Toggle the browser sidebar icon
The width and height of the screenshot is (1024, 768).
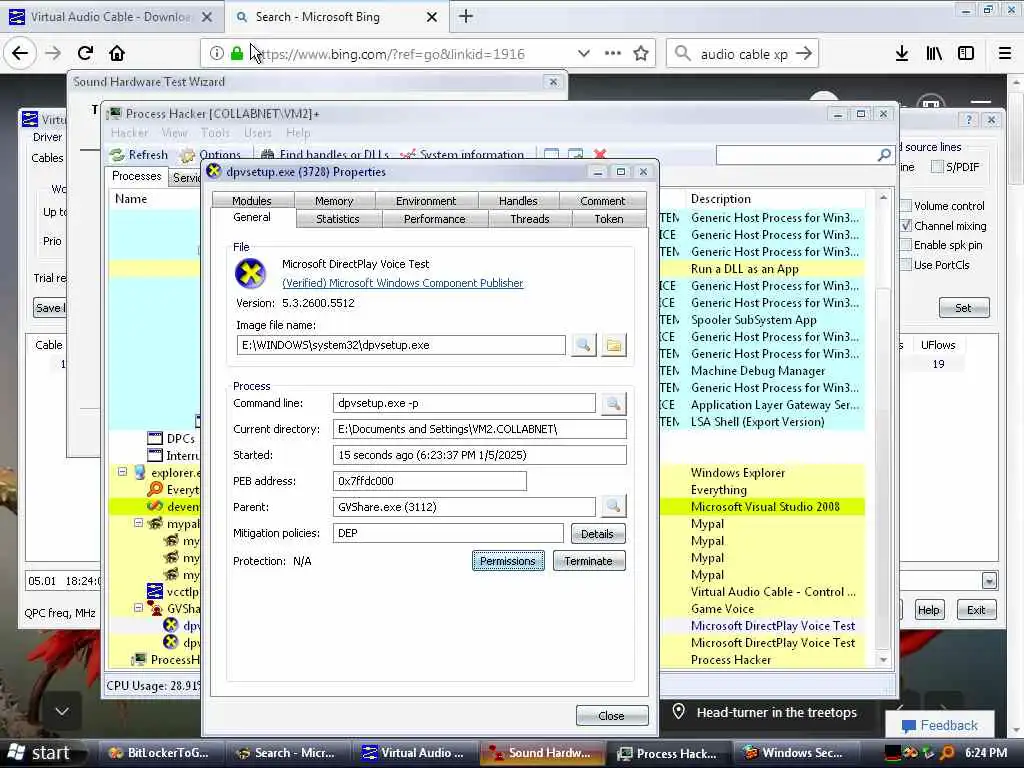pos(966,54)
